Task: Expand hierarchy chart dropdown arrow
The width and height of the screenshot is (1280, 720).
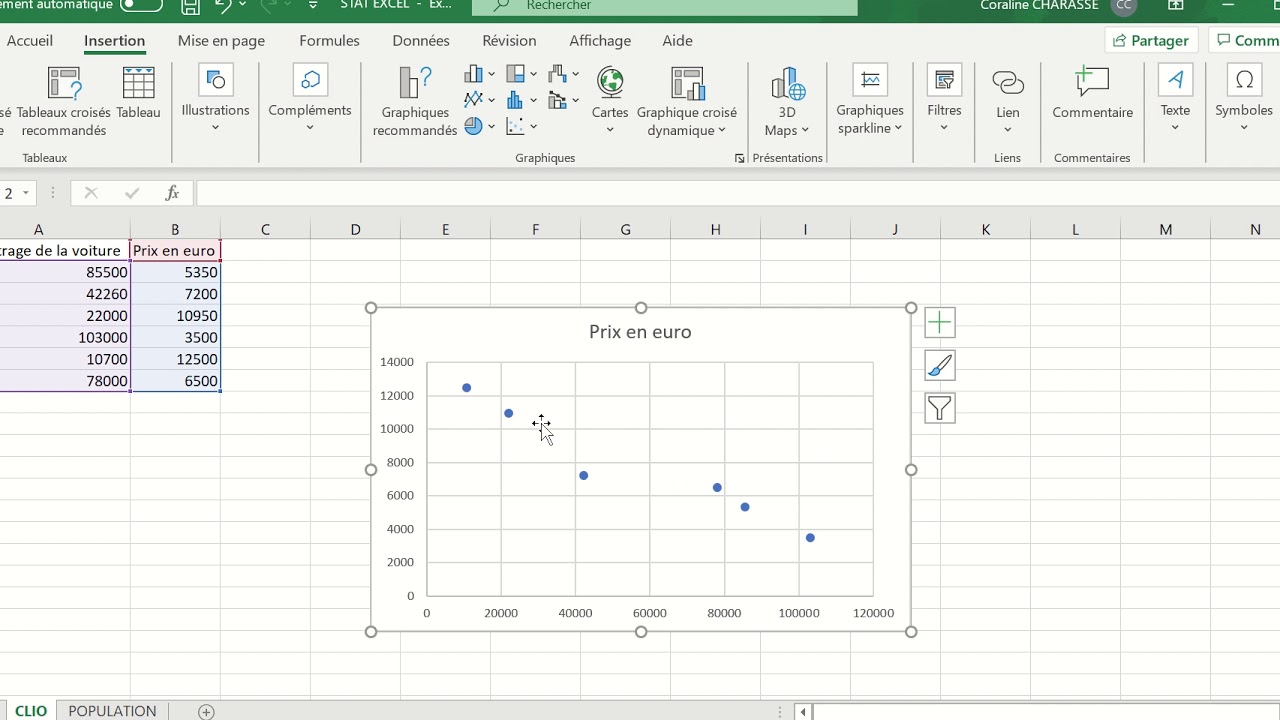Action: 533,74
